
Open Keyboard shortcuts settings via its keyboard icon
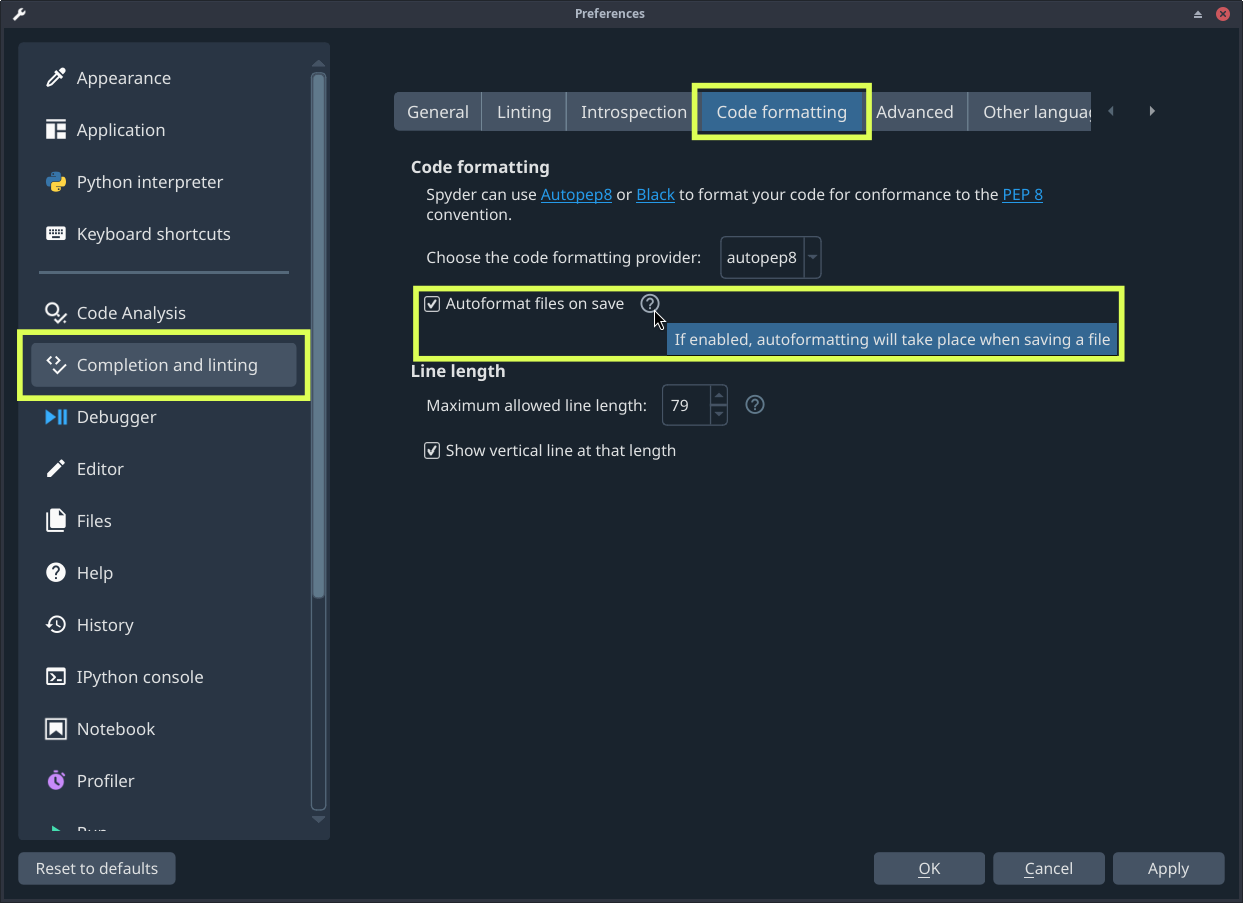point(56,233)
